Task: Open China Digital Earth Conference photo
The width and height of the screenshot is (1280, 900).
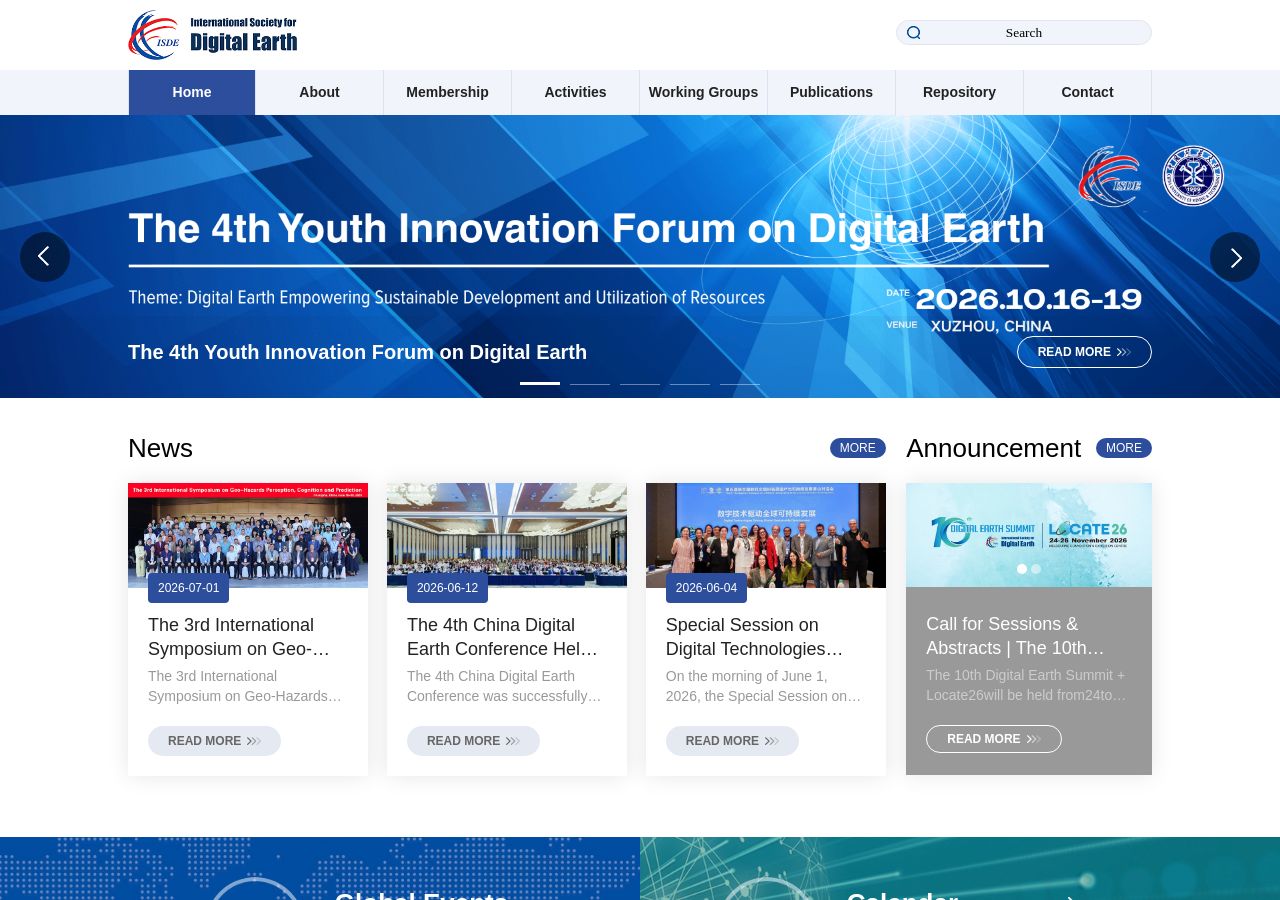Action: tap(507, 535)
